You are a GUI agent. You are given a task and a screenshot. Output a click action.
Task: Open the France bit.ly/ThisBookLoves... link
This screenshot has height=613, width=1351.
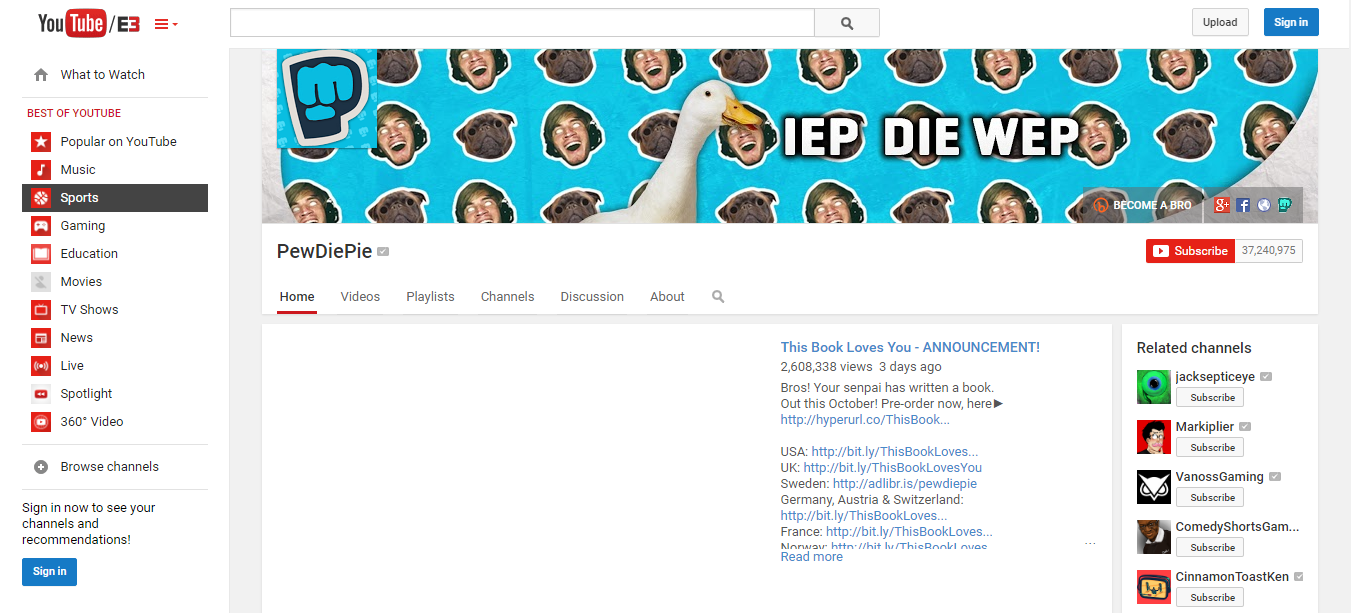(909, 532)
